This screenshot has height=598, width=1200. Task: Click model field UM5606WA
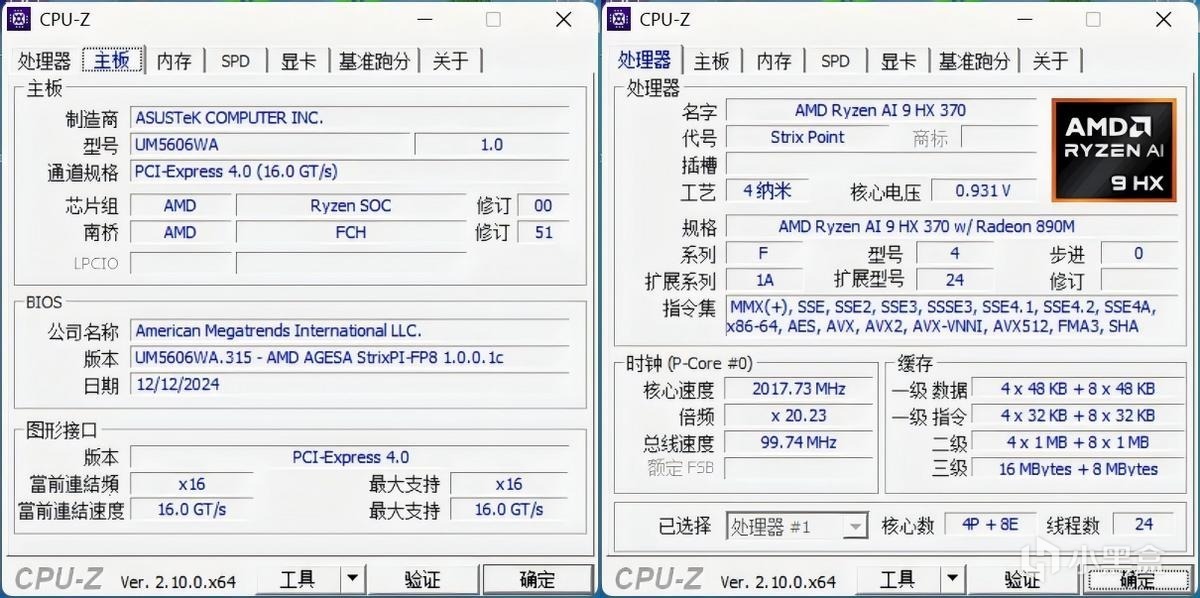pos(268,145)
